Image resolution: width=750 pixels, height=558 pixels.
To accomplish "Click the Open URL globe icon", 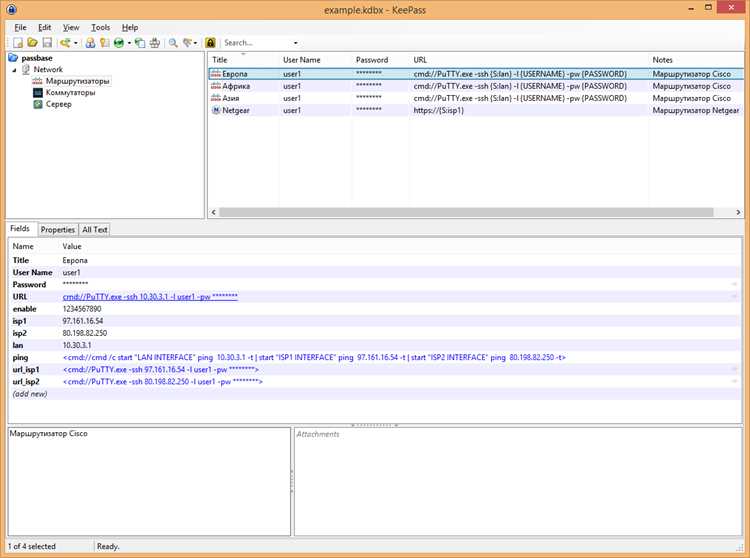I will [119, 43].
